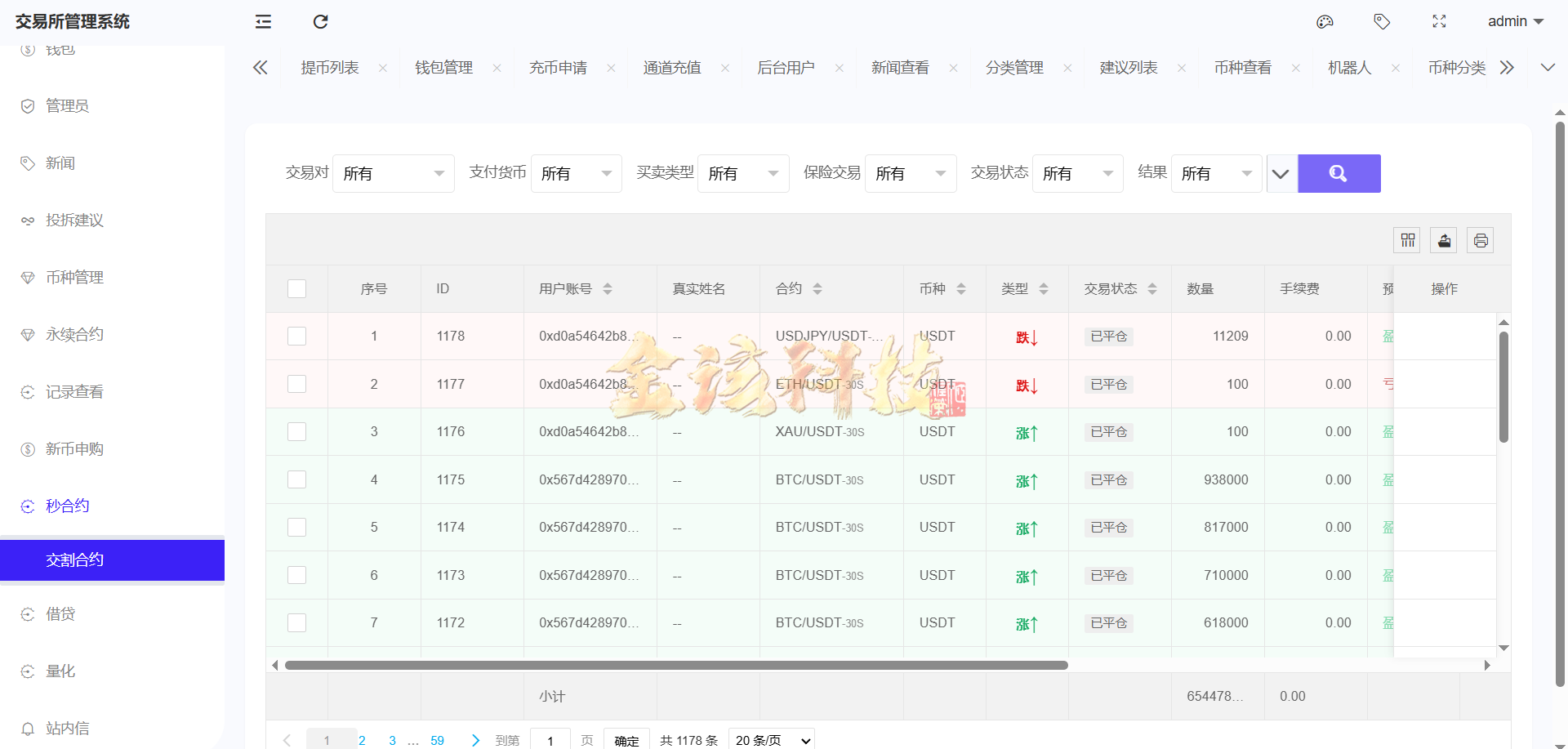1568x749 pixels.
Task: Open the 交易对 dropdown
Action: coord(393,173)
